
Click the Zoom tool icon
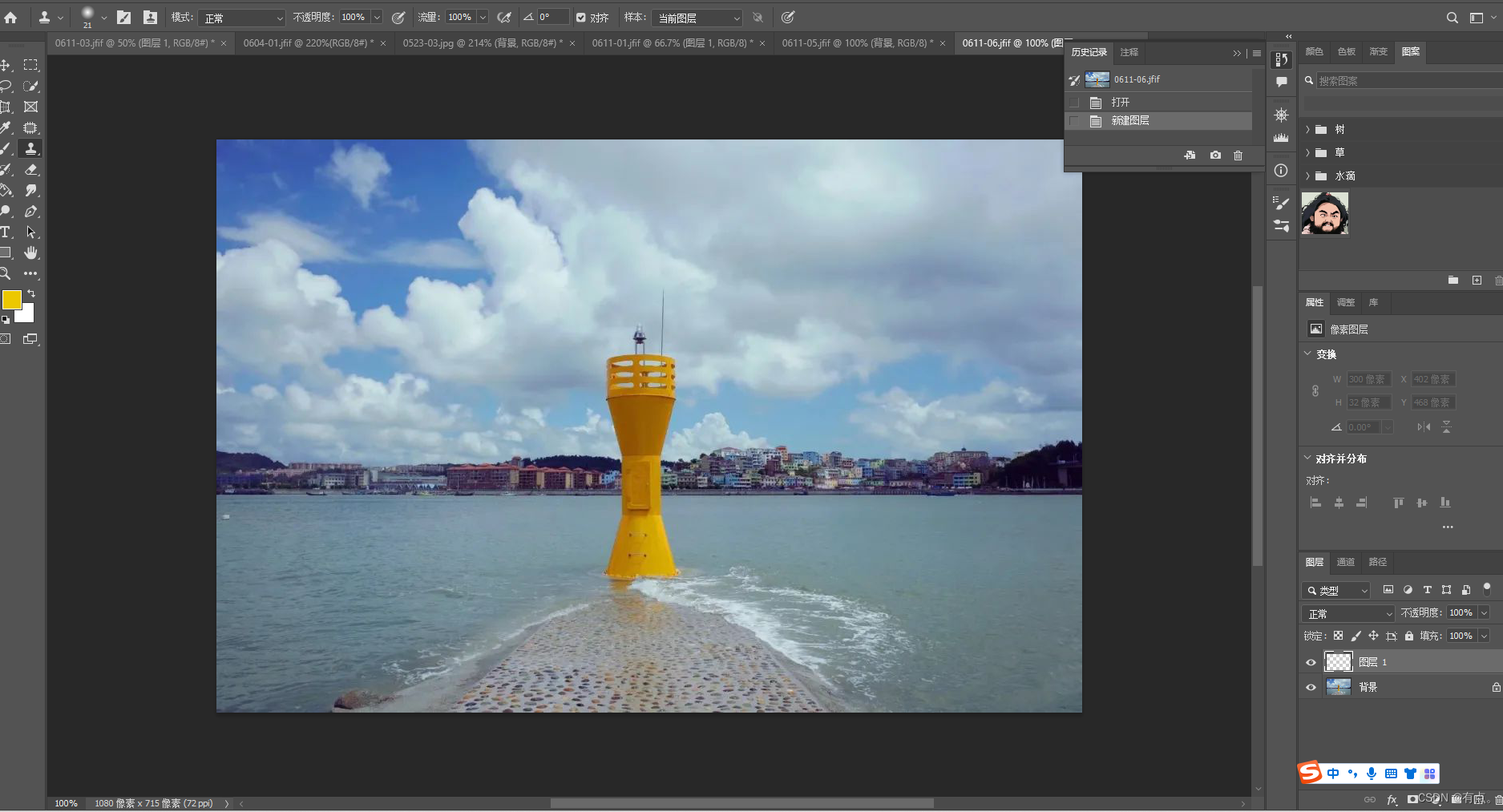point(6,273)
